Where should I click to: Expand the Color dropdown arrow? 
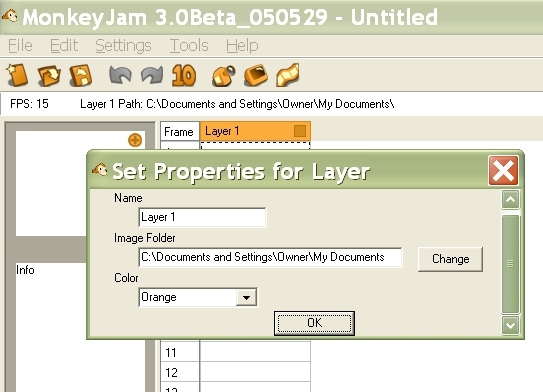tap(246, 297)
